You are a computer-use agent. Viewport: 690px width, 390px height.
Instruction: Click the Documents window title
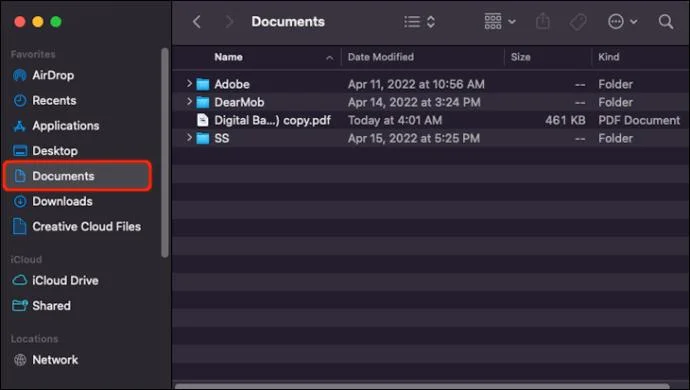click(x=288, y=22)
